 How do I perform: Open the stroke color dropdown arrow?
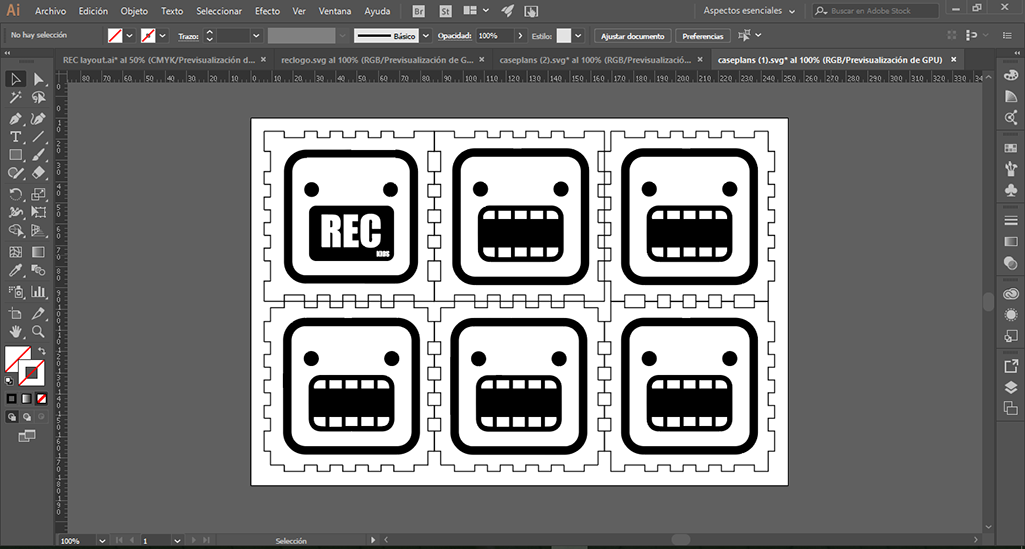(162, 35)
